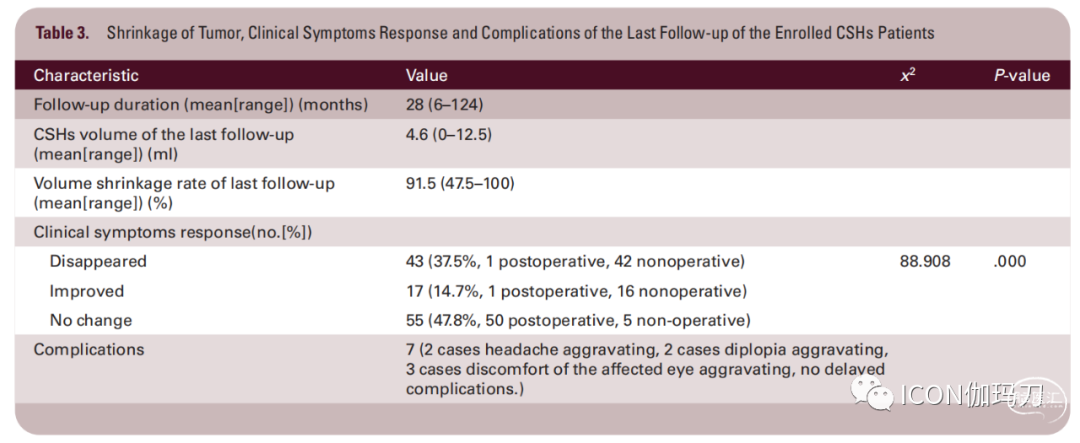
Task: Click the "Value" column header
Action: [426, 75]
